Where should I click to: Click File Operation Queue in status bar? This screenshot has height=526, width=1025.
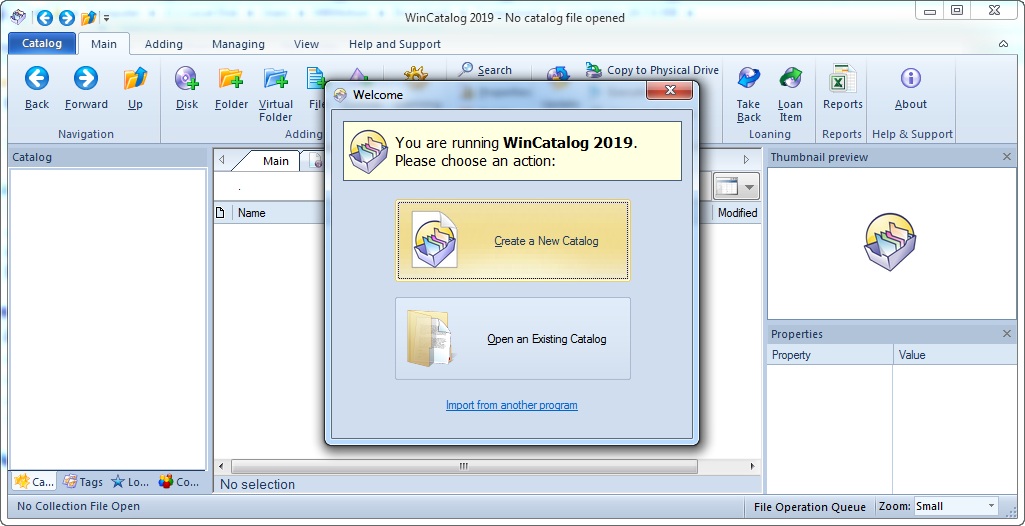coord(809,506)
